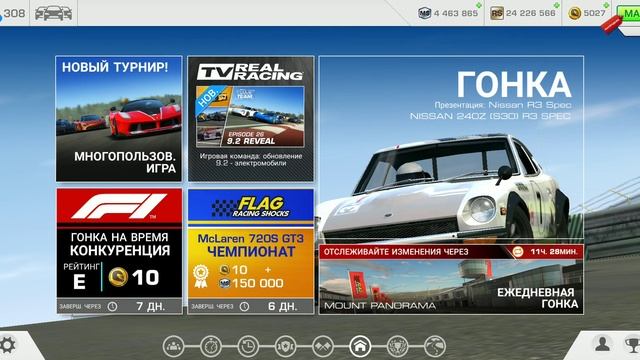Click the round timer icon beside 11ч. 28мин.
640x360 pixels.
518,251
